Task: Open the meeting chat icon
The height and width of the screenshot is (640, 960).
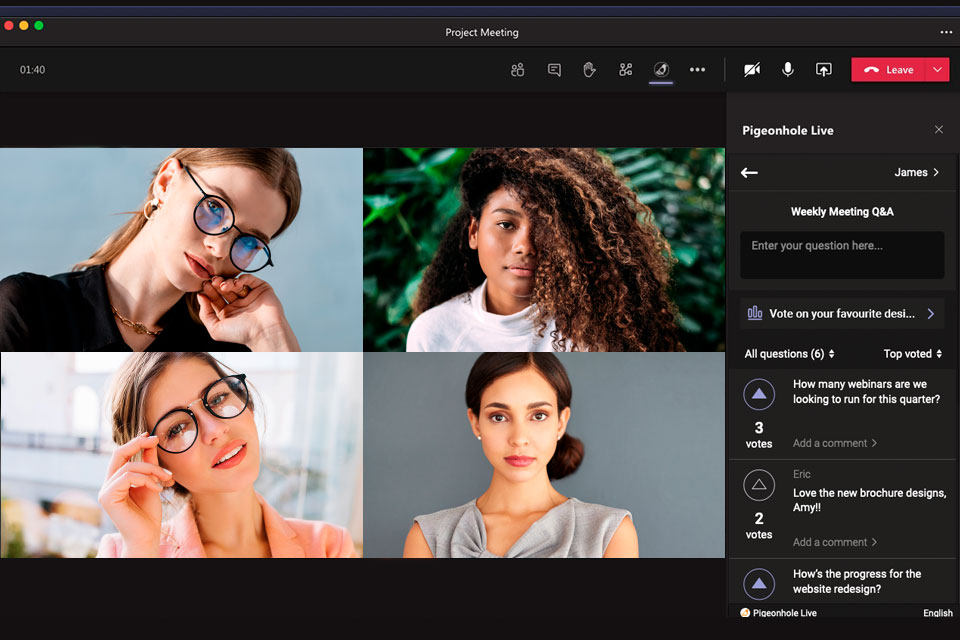Action: tap(554, 70)
